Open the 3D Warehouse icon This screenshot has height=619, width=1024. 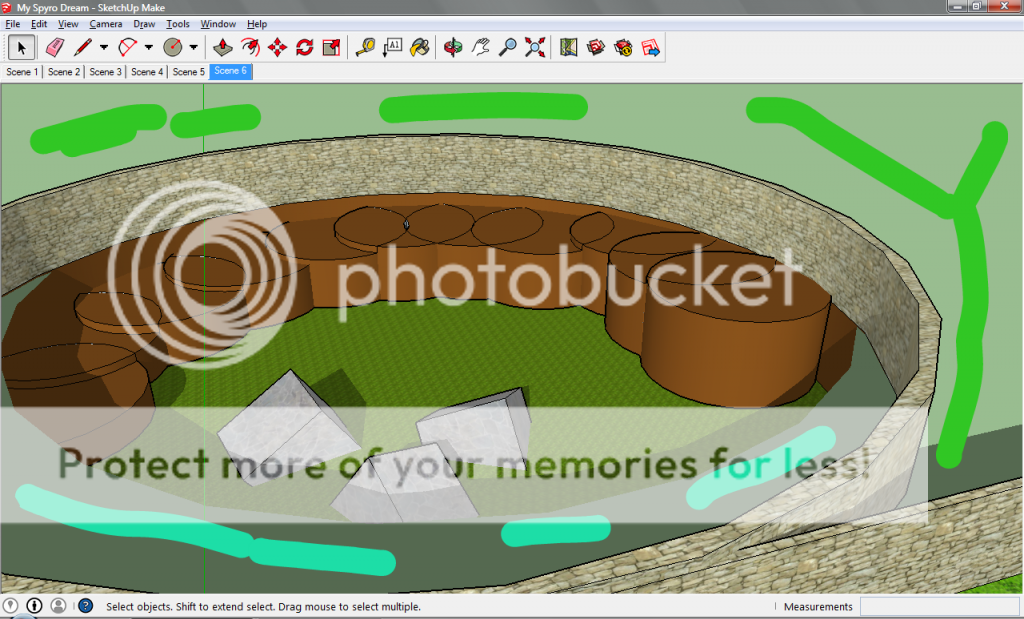point(596,47)
